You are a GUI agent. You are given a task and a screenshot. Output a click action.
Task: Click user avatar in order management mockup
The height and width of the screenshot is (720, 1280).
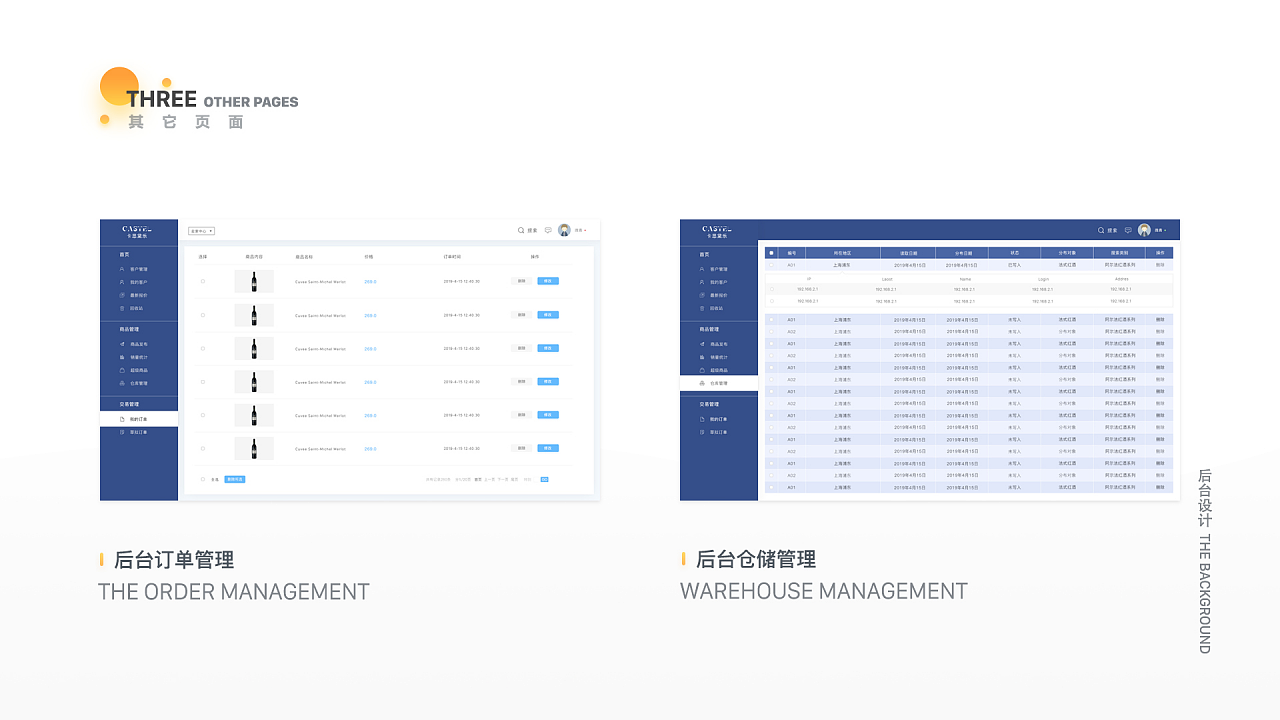[564, 230]
